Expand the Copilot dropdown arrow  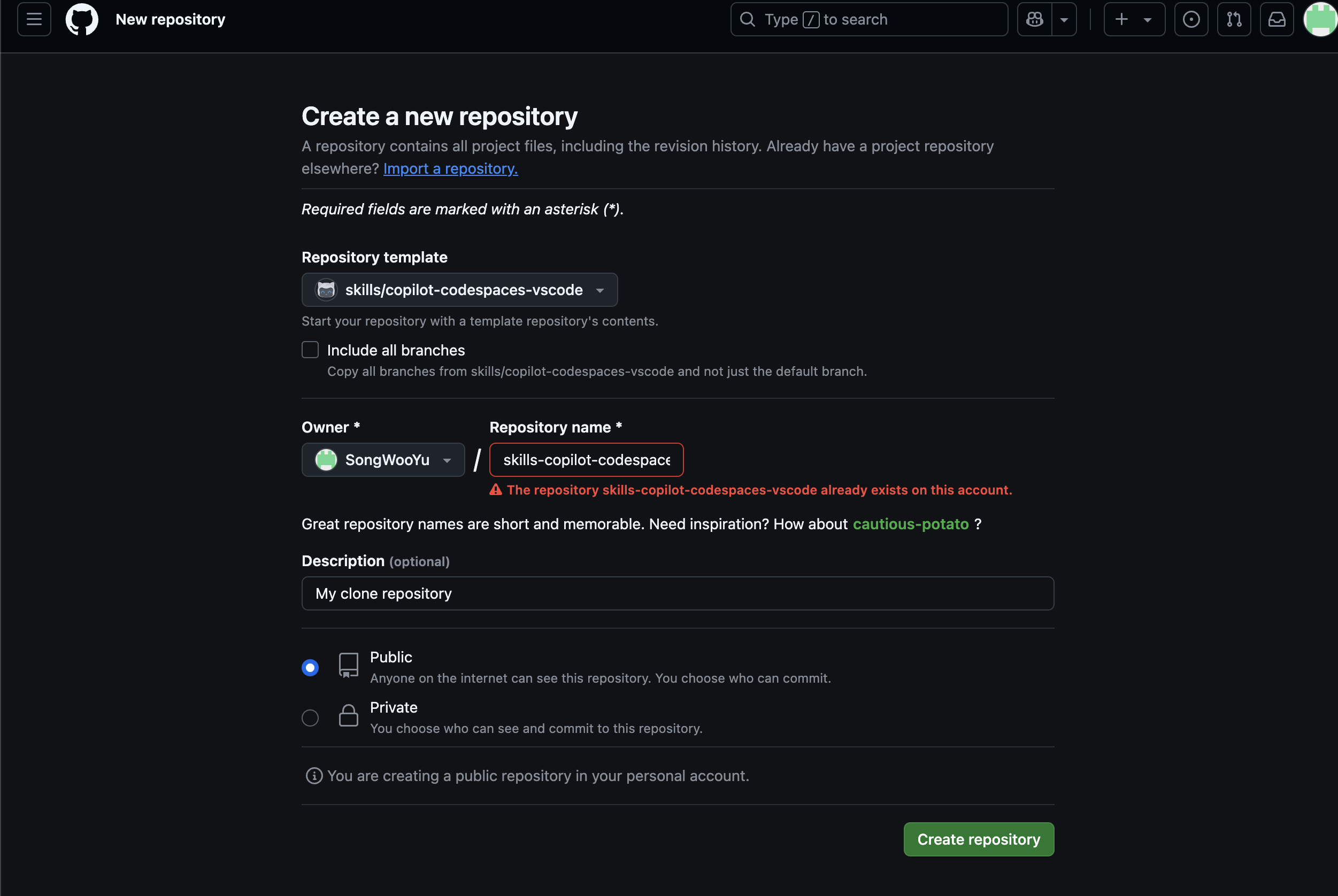1064,19
